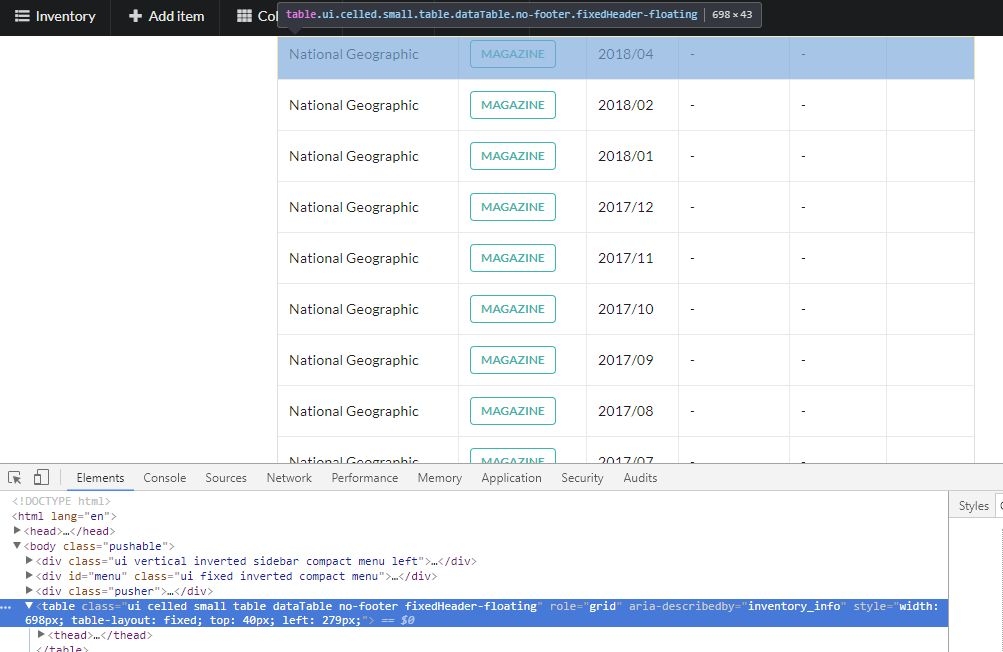Screen dimensions: 1003x652
Task: Open the Memory tab
Action: click(439, 478)
